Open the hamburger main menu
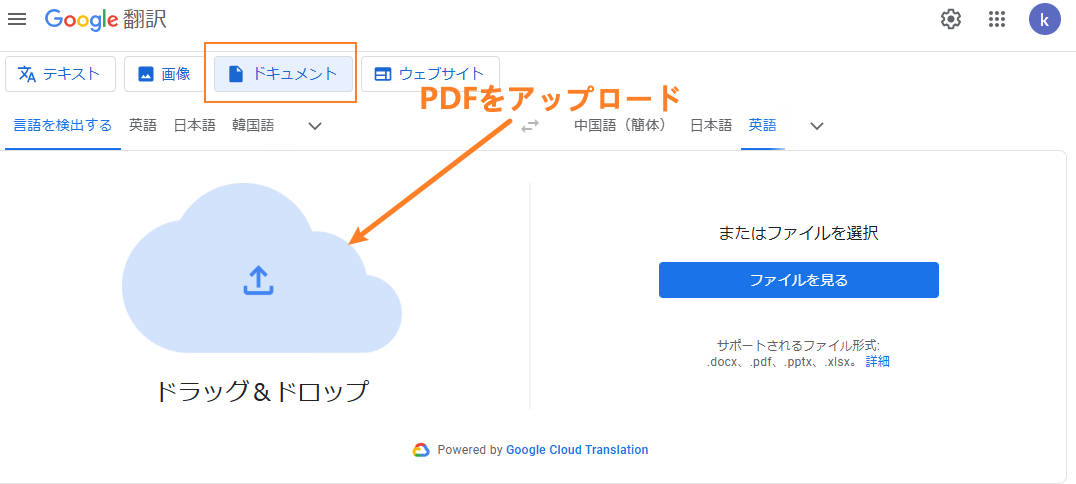 [x=16, y=19]
